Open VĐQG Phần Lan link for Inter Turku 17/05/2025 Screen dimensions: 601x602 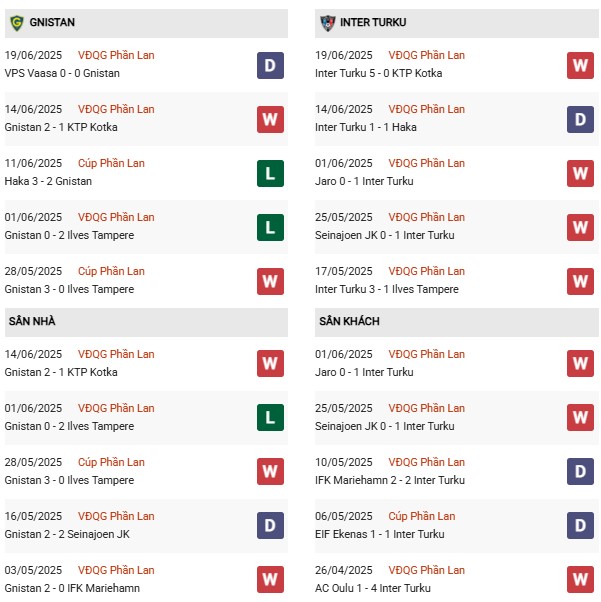pyautogui.click(x=426, y=271)
